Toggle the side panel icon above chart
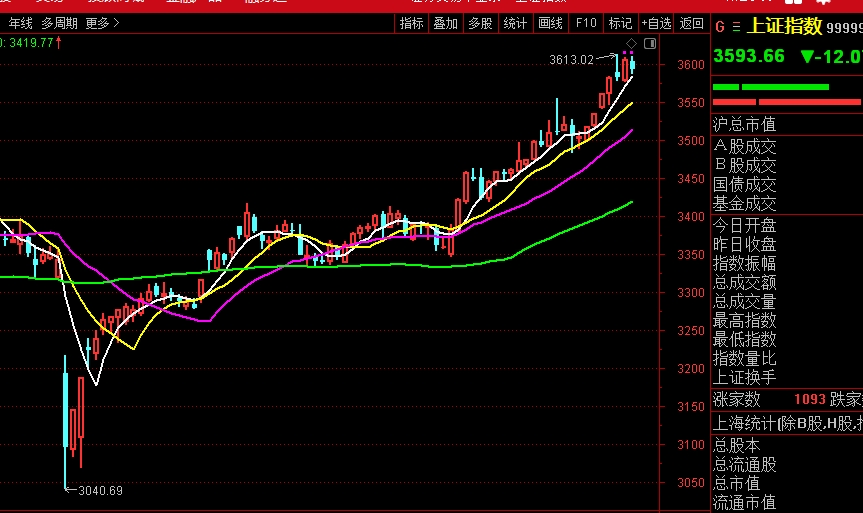Viewport: 863px width, 513px height. [x=650, y=43]
